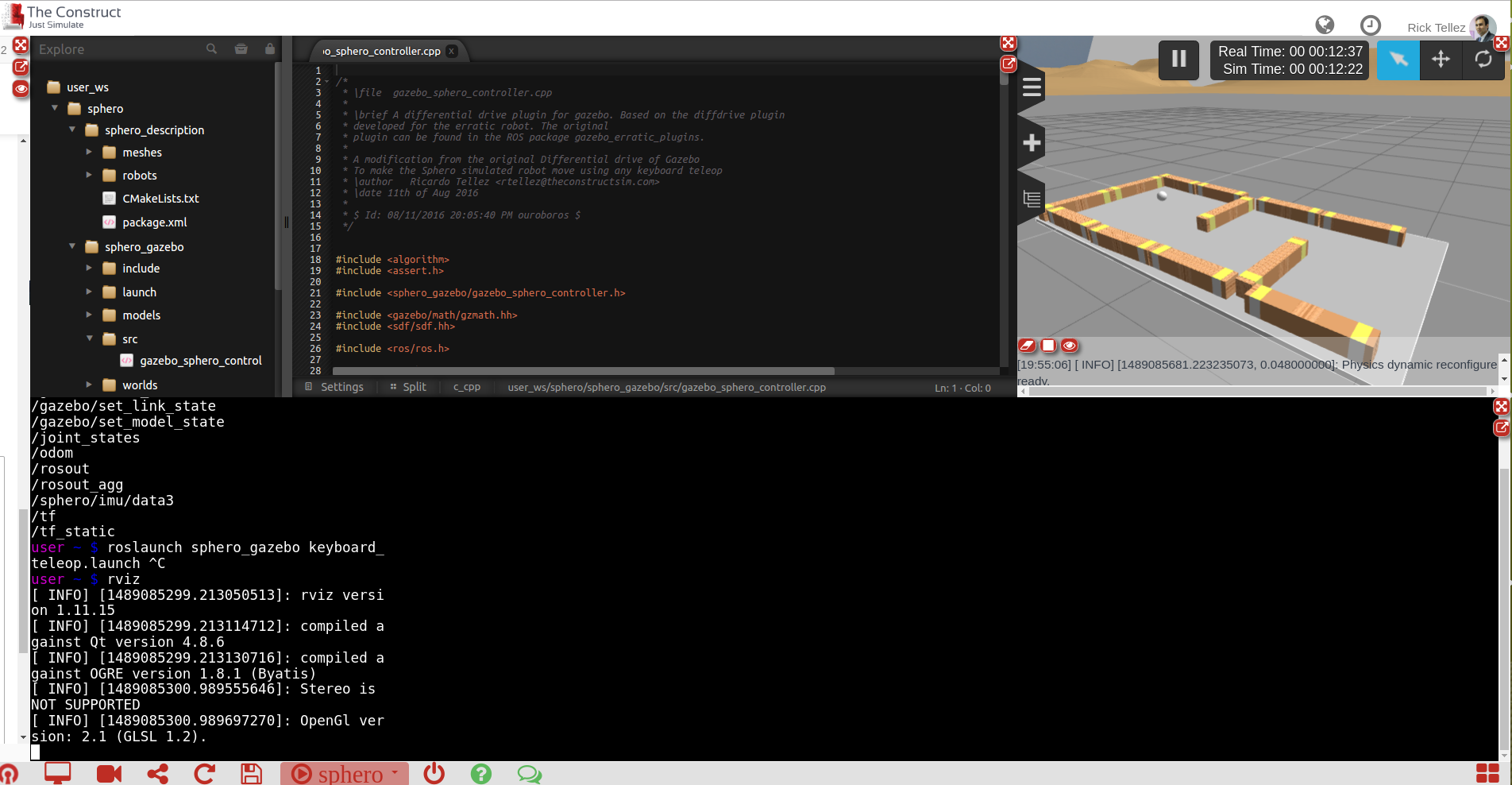Open the monitor desktop icon in bottom toolbar

pyautogui.click(x=57, y=773)
